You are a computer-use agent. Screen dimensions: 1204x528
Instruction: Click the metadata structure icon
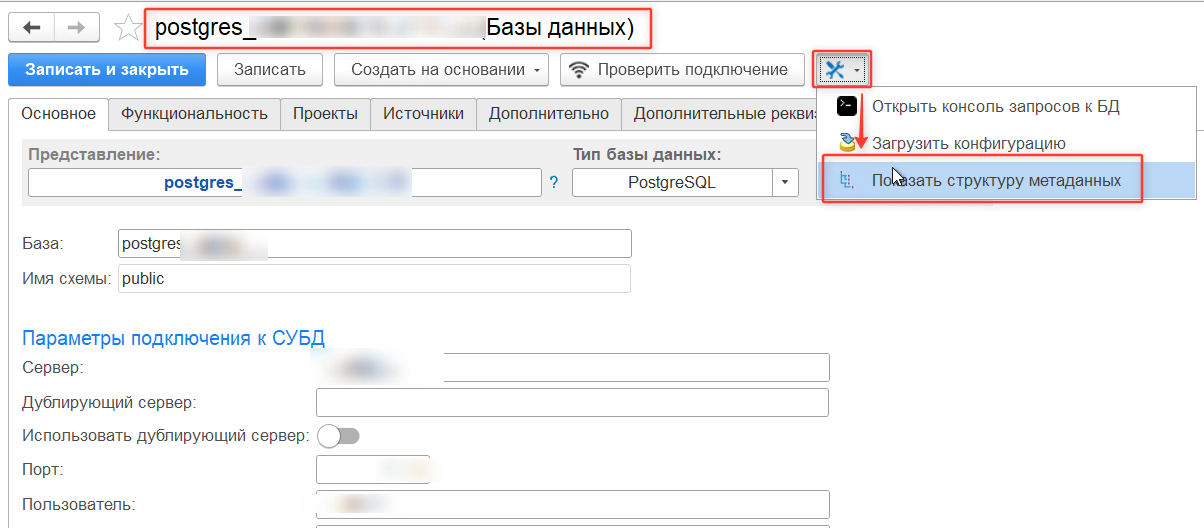(847, 181)
